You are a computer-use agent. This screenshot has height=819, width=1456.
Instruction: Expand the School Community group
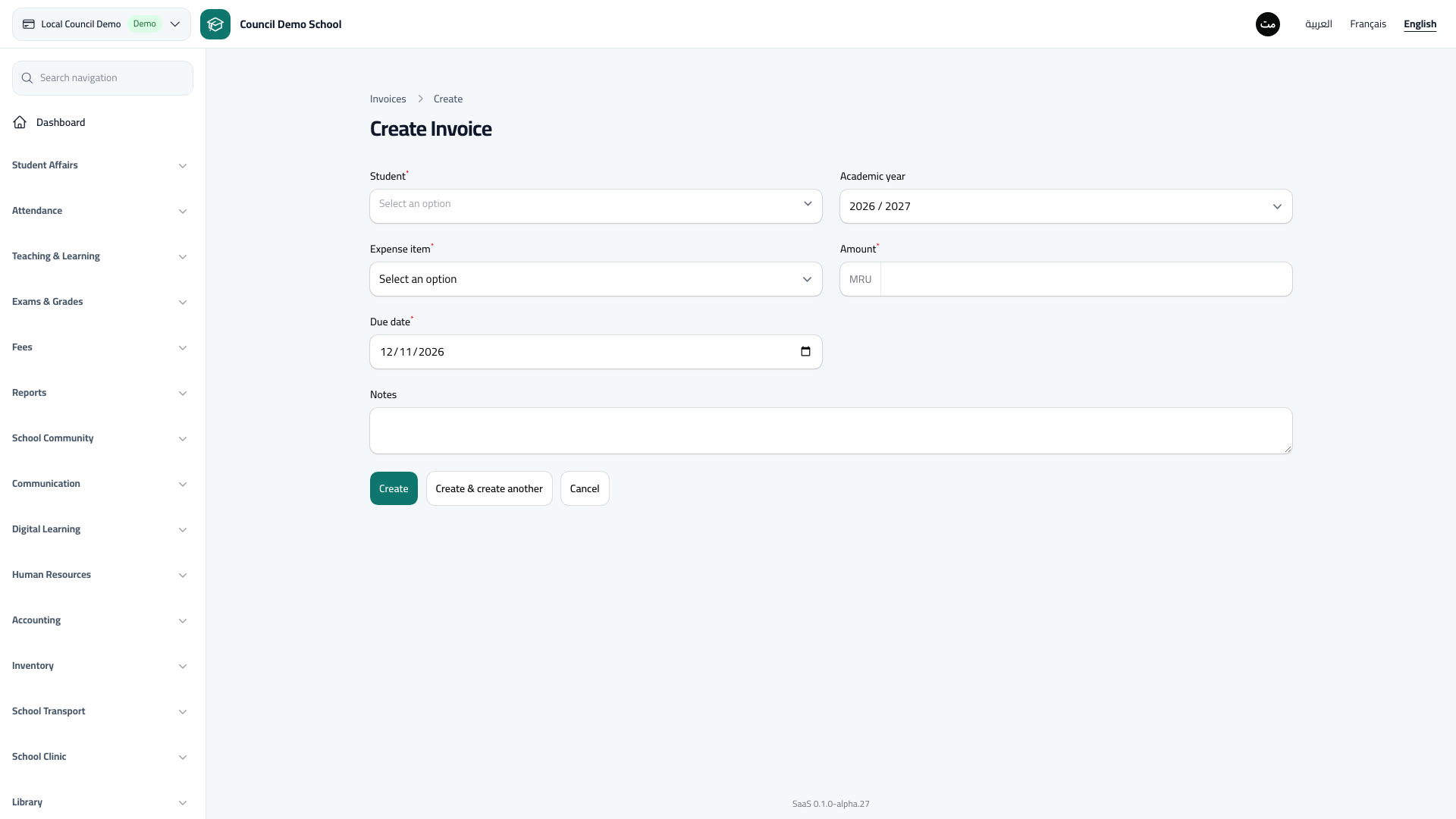click(x=99, y=438)
